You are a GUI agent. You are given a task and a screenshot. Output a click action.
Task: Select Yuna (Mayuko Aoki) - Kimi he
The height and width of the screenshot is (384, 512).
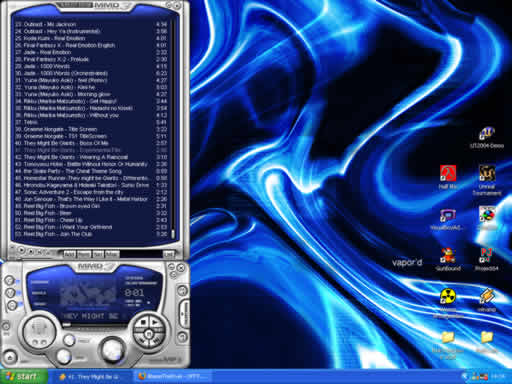[x=91, y=87]
